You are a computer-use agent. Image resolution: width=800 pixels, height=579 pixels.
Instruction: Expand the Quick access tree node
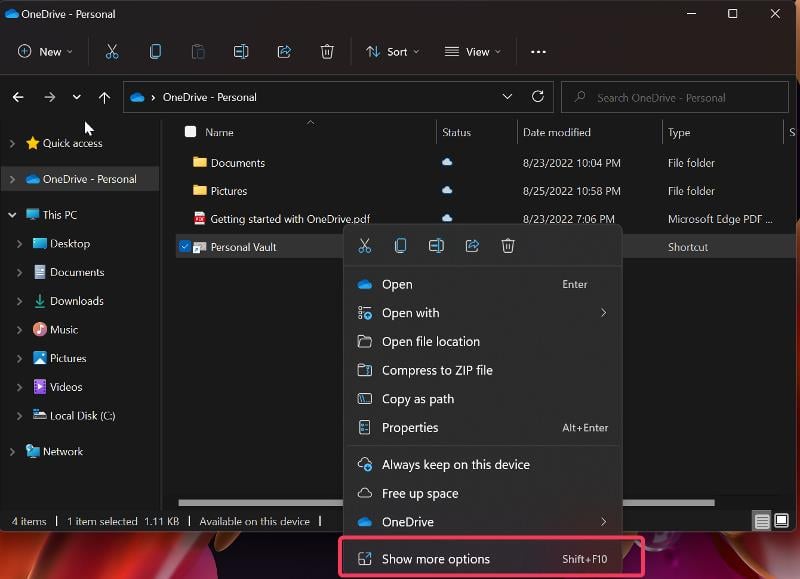coord(12,143)
